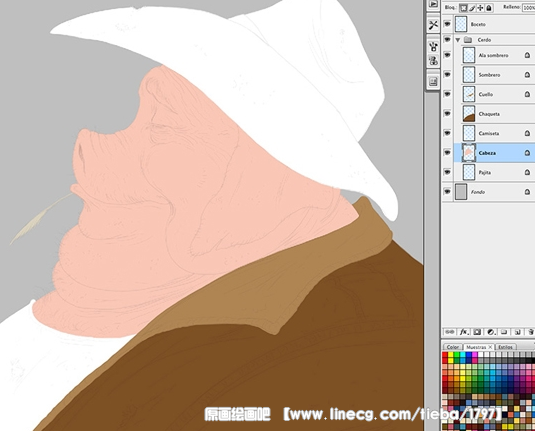The height and width of the screenshot is (431, 535).
Task: Pick the yellow swatch in top row
Action: click(451, 355)
